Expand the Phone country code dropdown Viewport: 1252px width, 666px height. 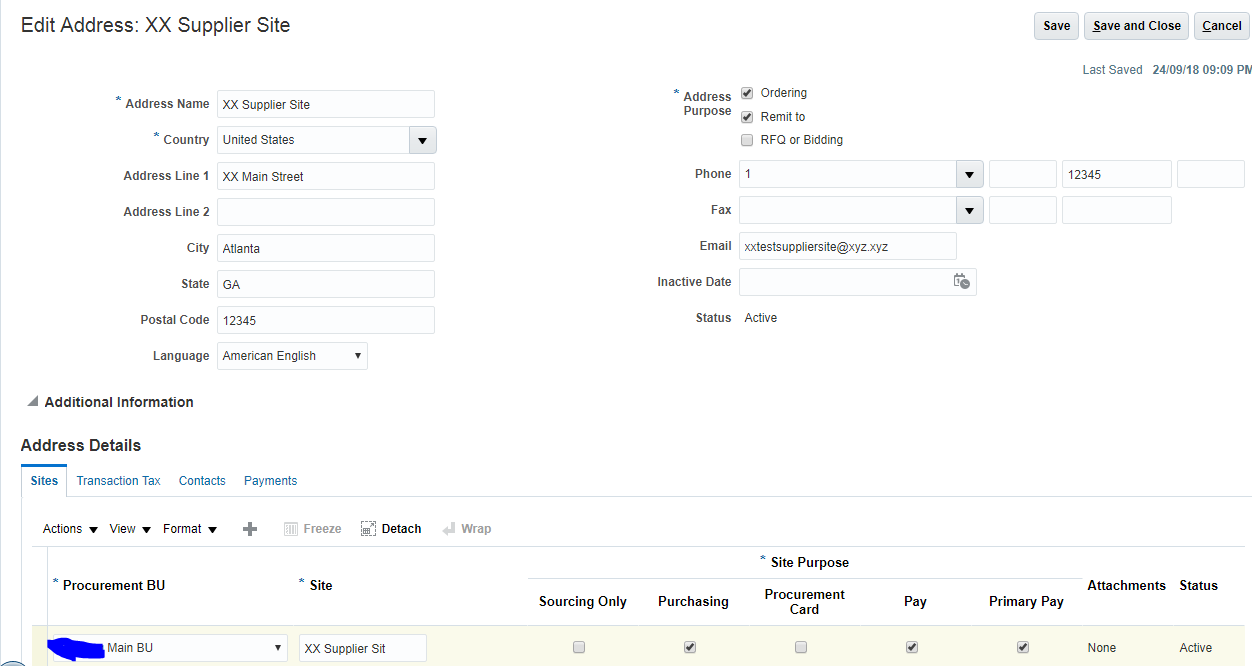pos(968,174)
